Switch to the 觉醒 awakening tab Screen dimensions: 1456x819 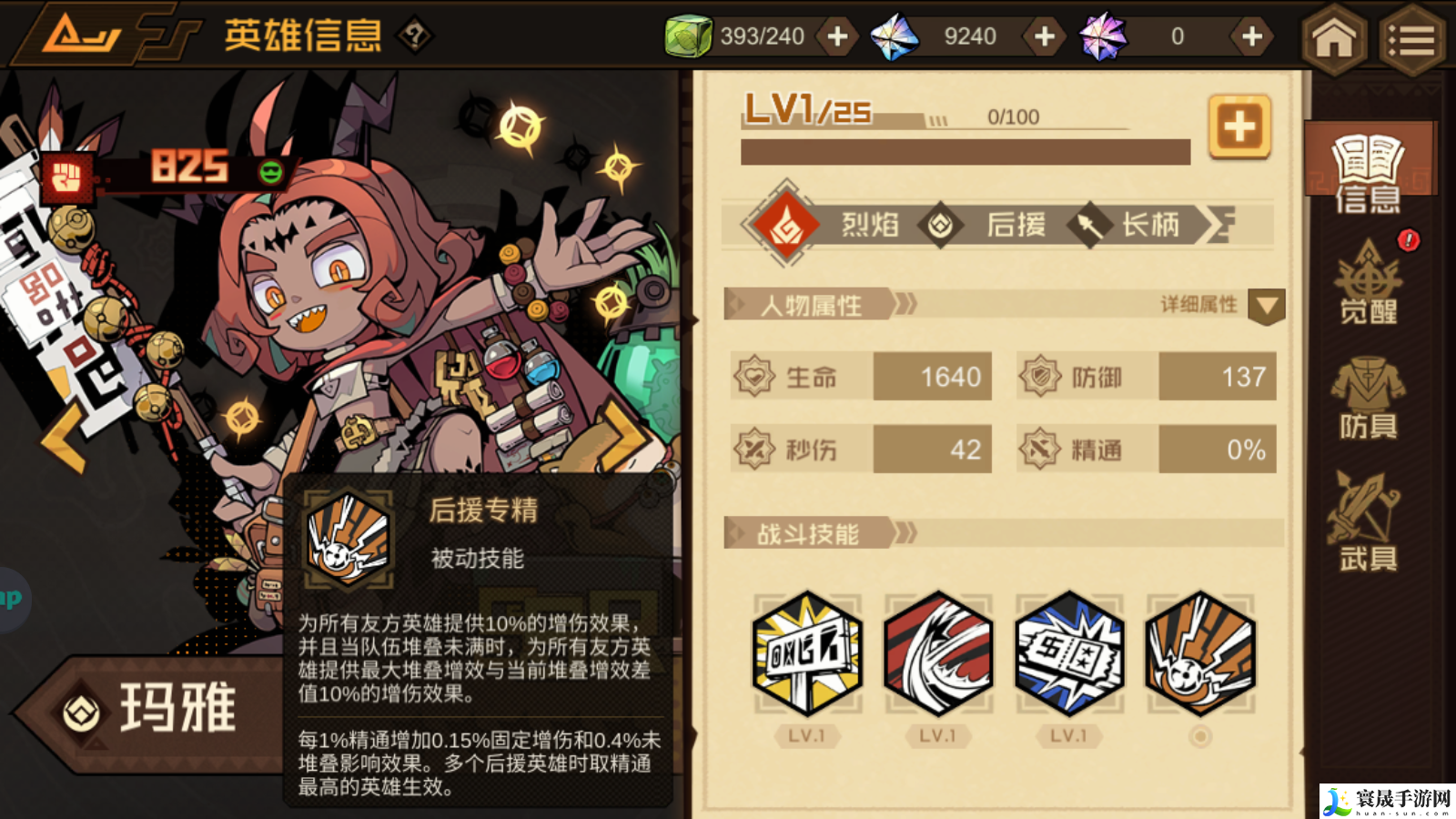tap(1369, 283)
